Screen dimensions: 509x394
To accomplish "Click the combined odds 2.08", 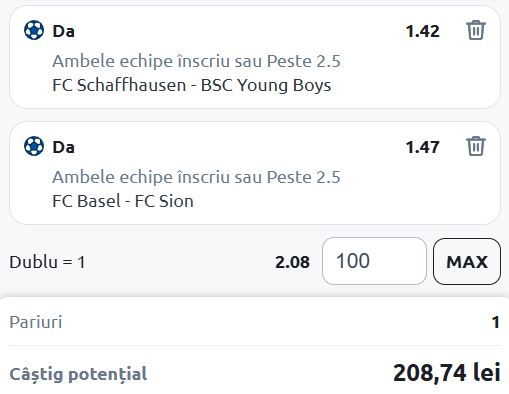I will (292, 262).
